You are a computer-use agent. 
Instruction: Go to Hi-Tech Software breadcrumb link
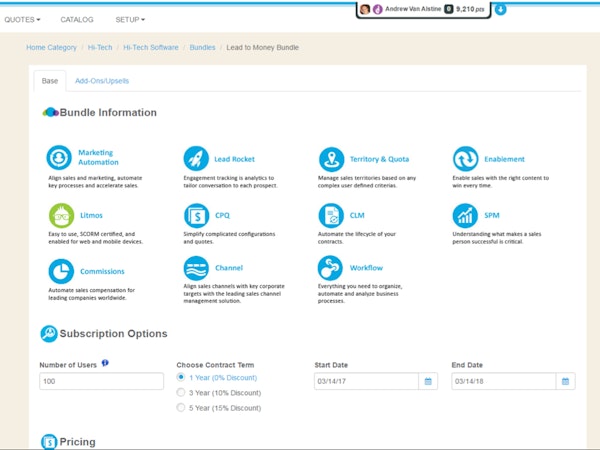(151, 47)
